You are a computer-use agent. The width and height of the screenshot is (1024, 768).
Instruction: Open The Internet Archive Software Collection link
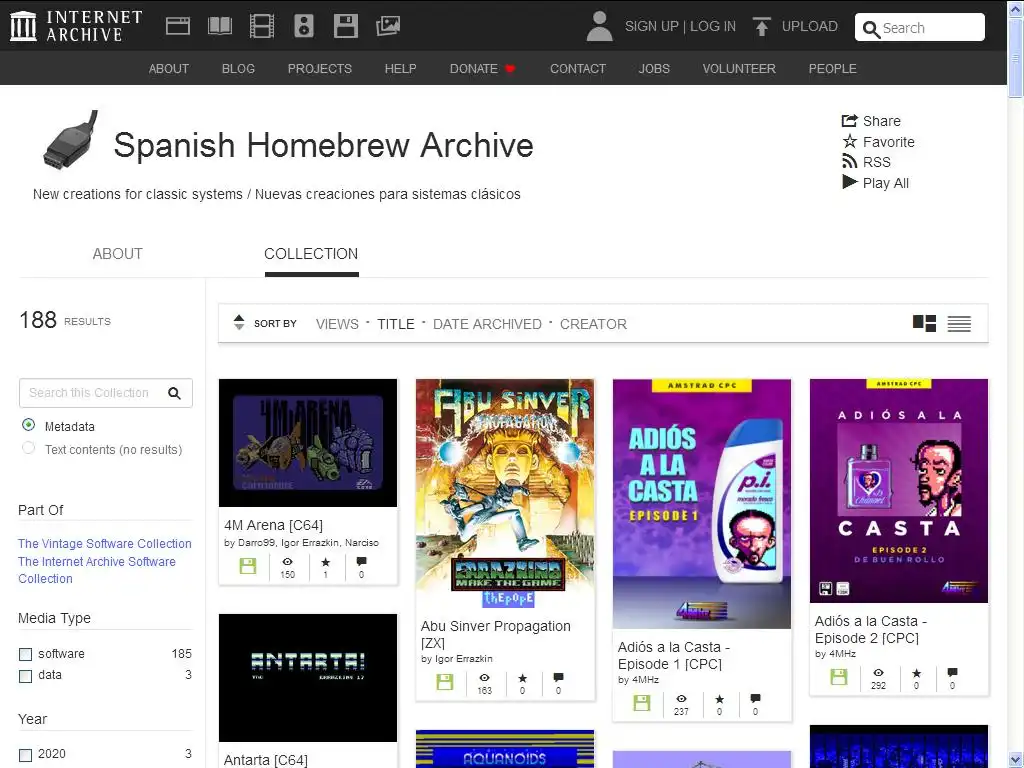[97, 570]
